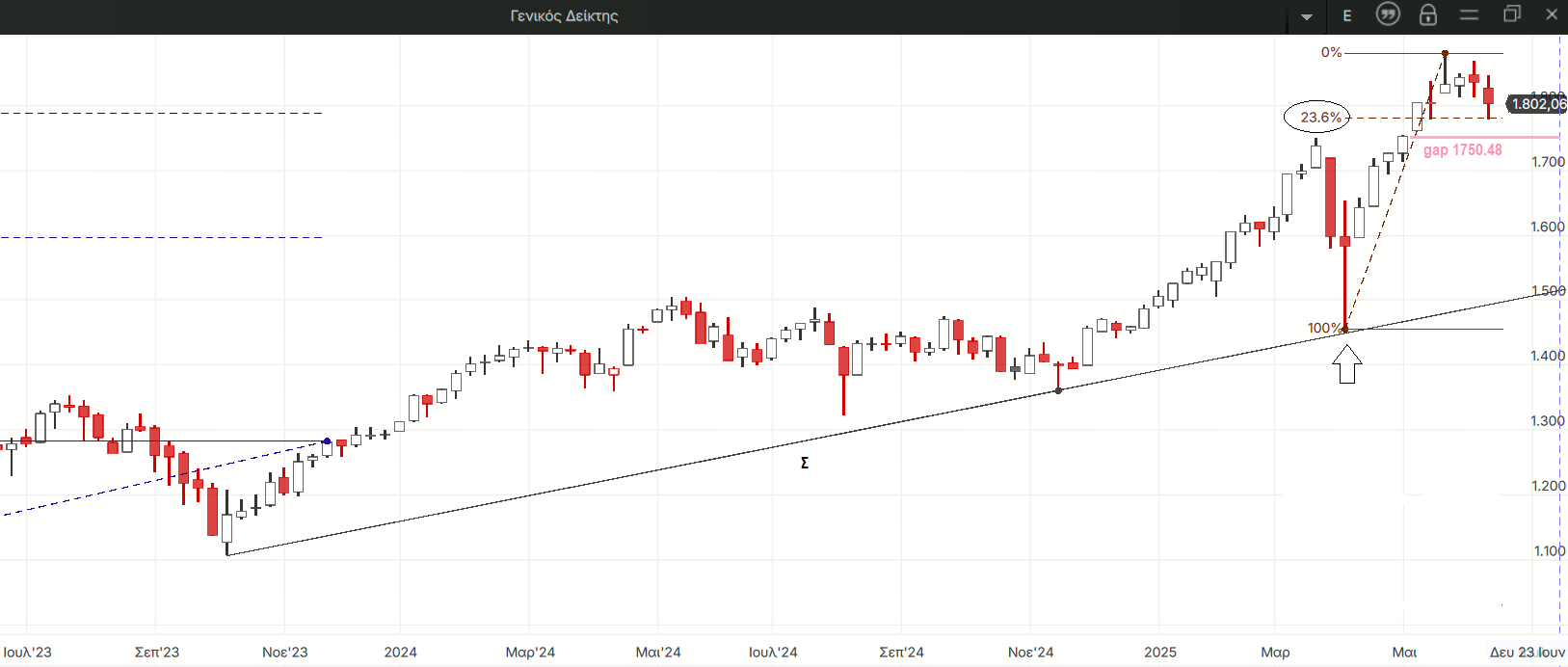
Task: Click the Ιουλ'23 date axis label
Action: [x=28, y=652]
